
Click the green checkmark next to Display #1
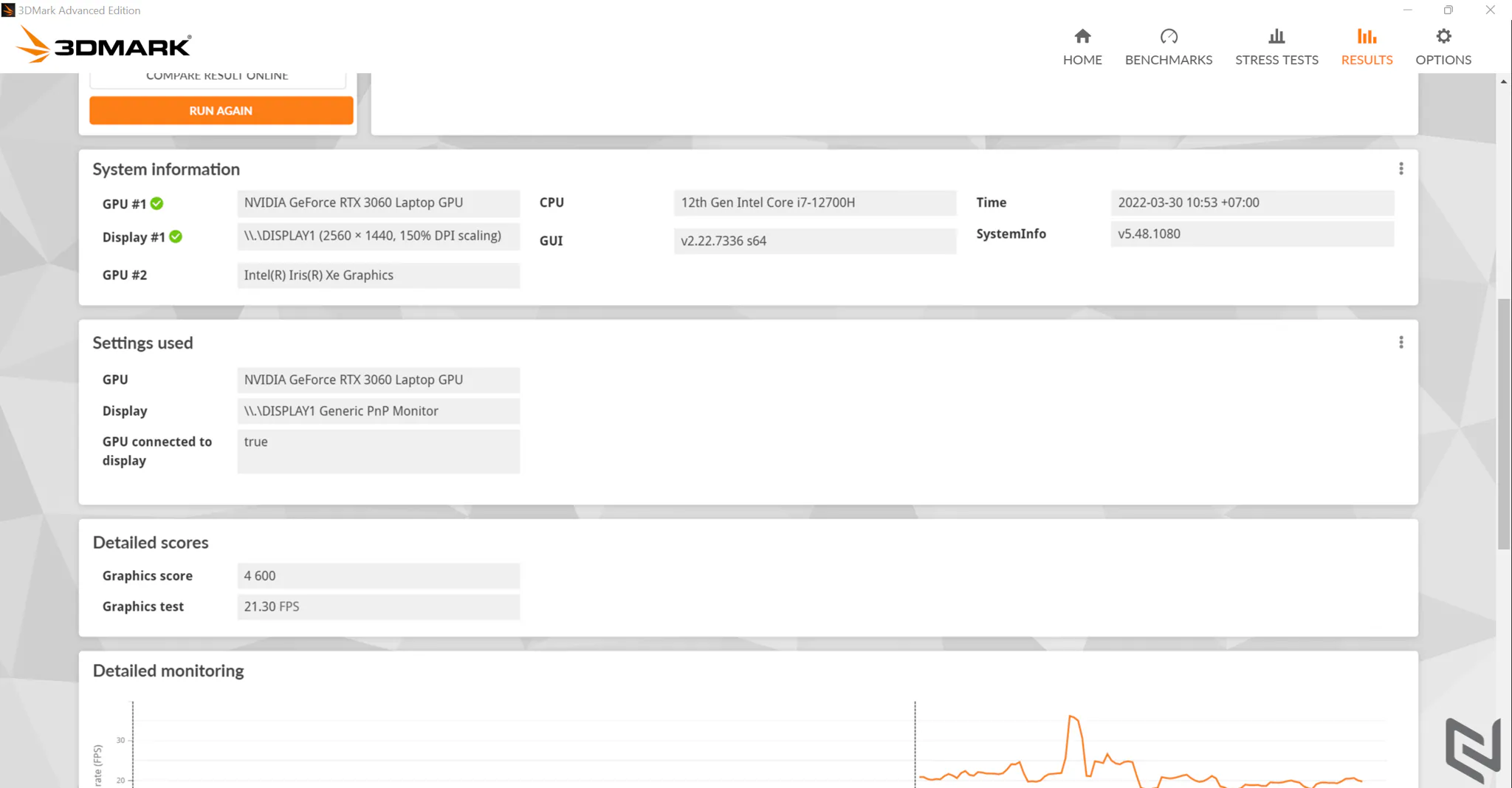[x=176, y=236]
